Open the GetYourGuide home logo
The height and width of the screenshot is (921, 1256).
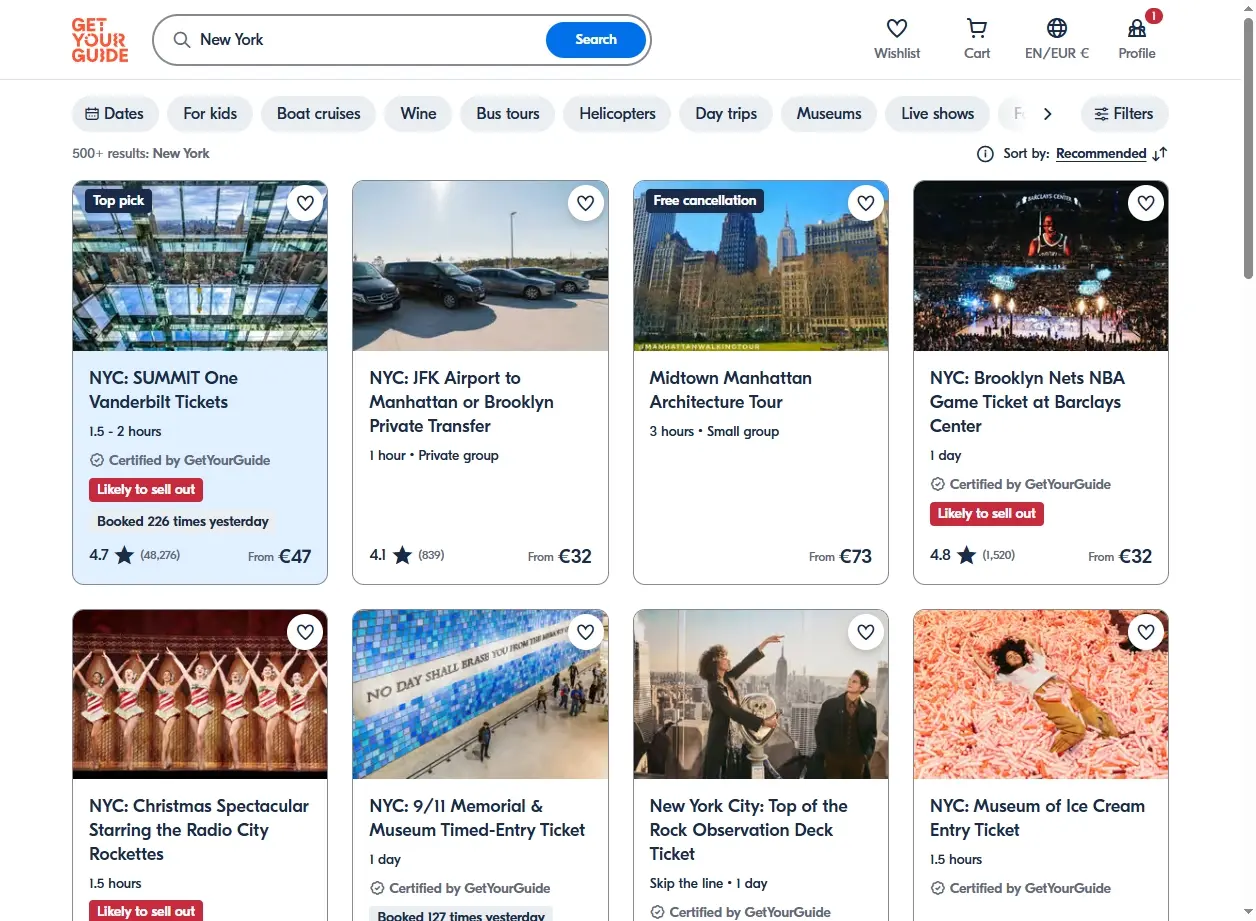(100, 40)
